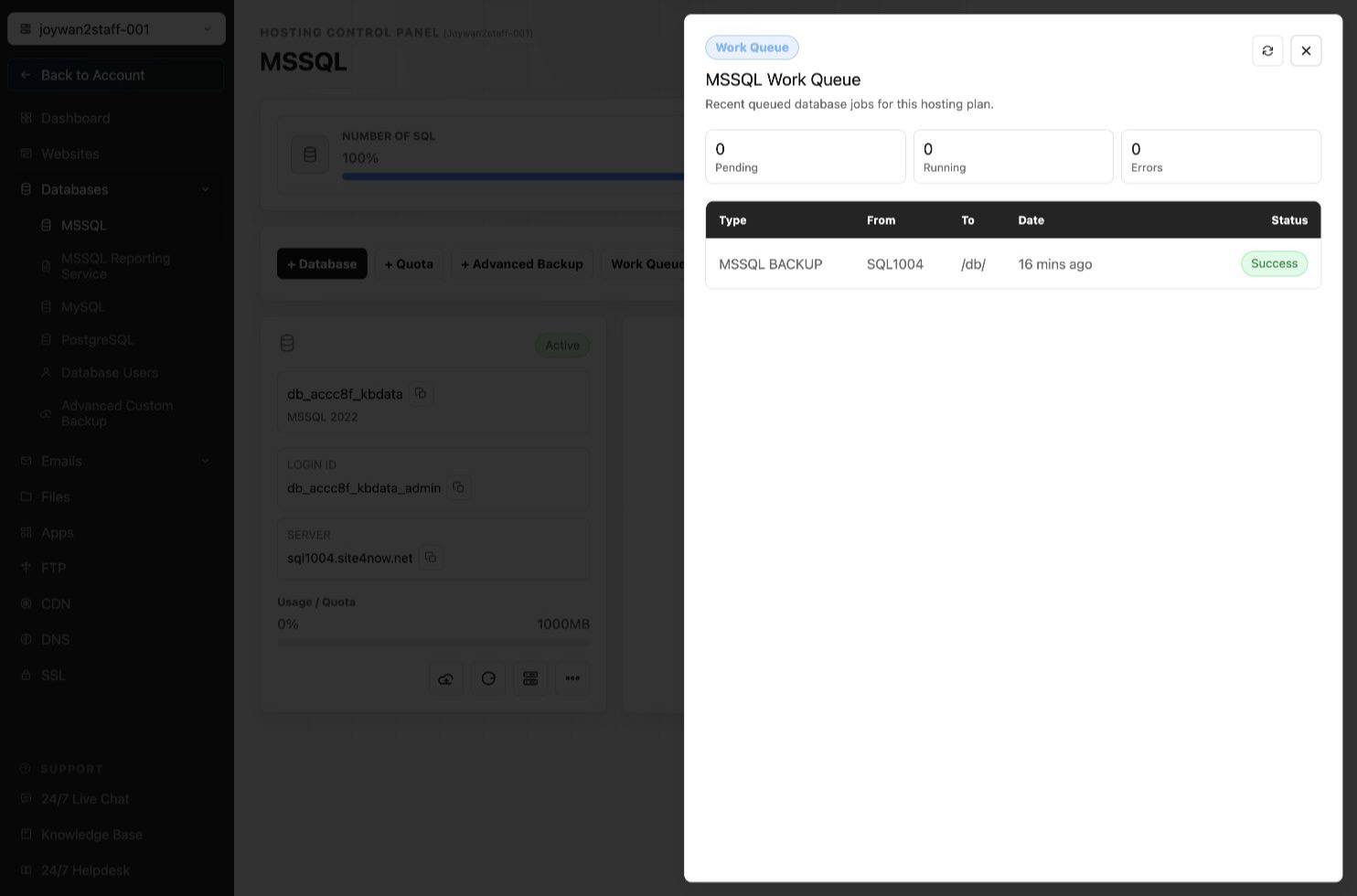Click the Work Queue button behind the panel
Screen dimensions: 1357x896
point(644,263)
